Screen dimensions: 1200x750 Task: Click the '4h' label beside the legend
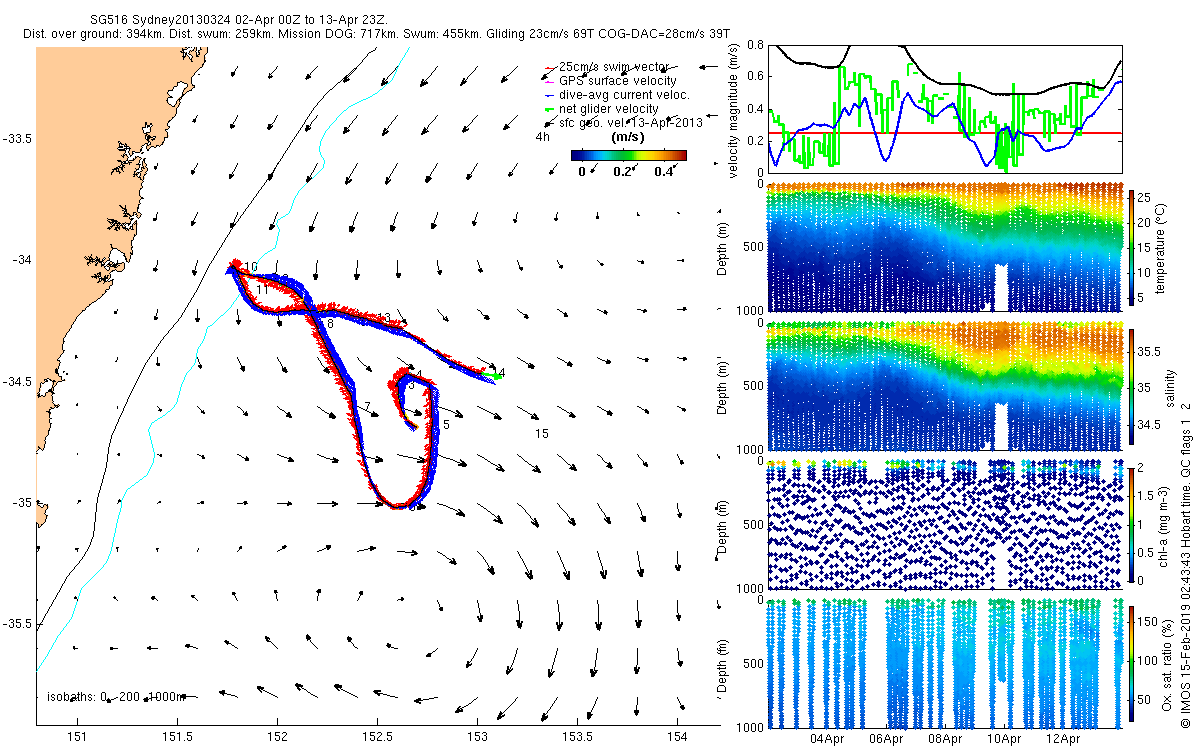click(543, 137)
